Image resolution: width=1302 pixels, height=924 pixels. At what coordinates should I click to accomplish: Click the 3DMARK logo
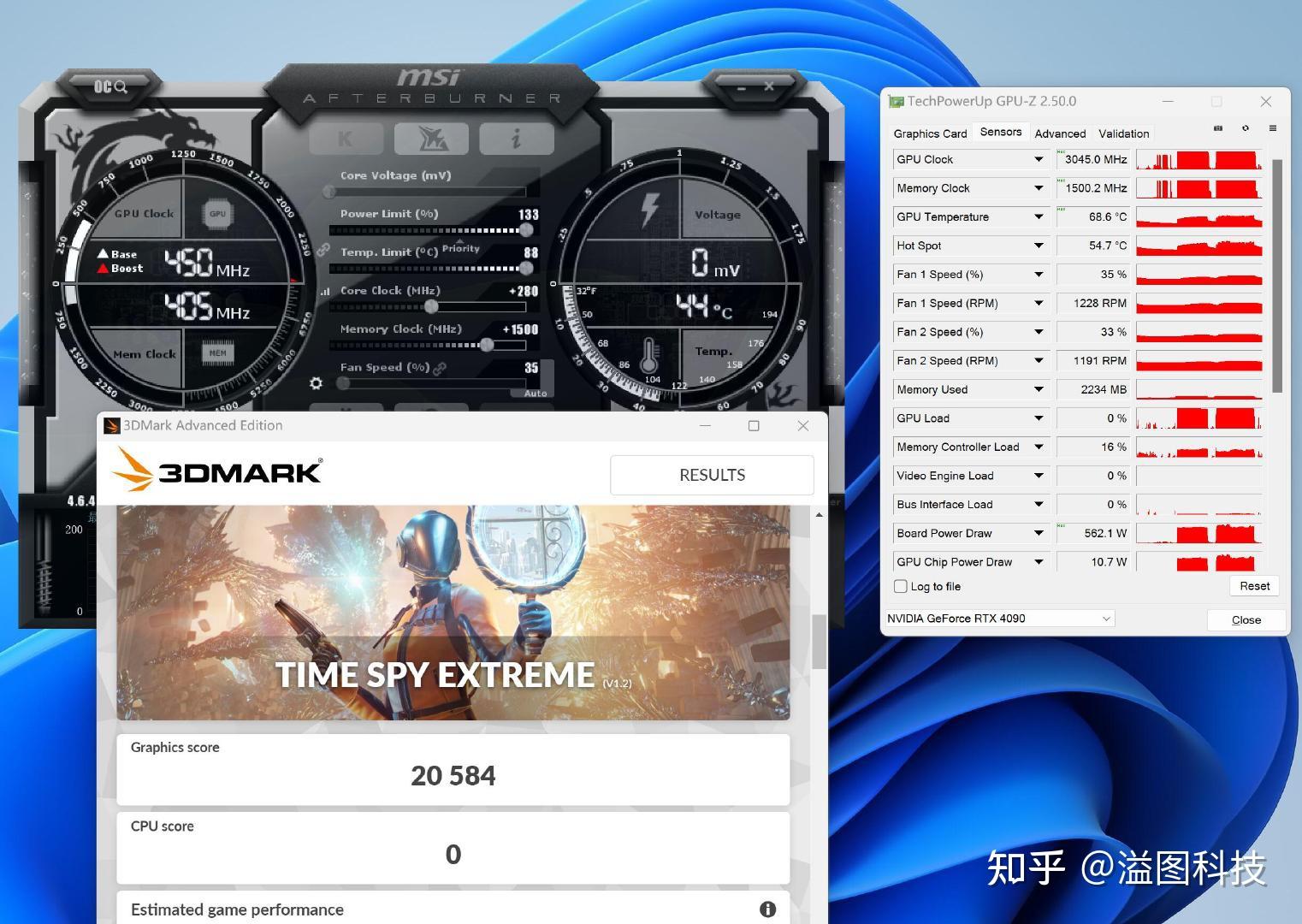(217, 471)
